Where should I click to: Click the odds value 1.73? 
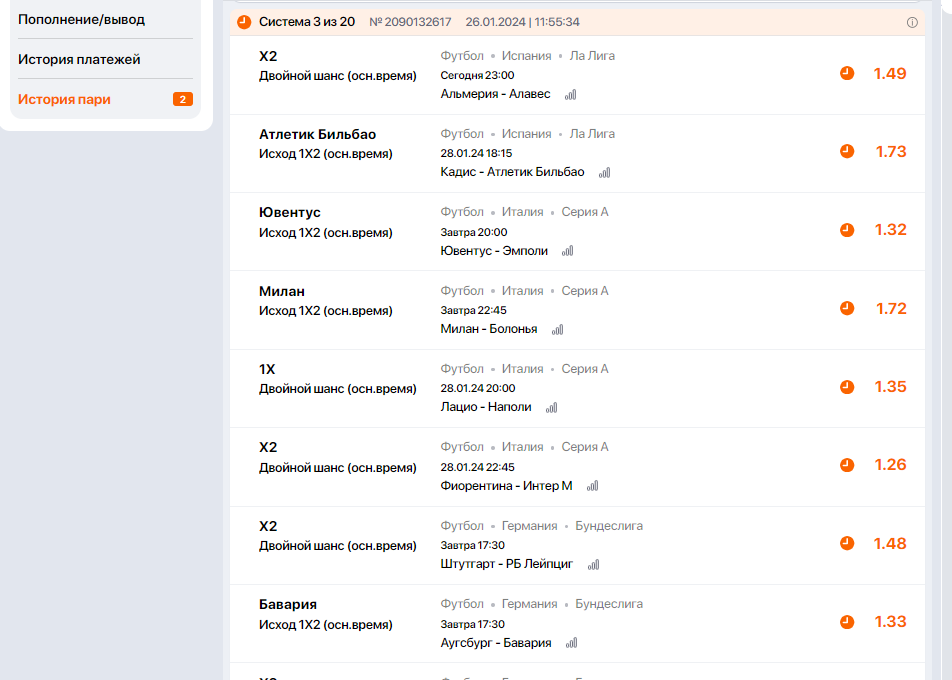(891, 151)
